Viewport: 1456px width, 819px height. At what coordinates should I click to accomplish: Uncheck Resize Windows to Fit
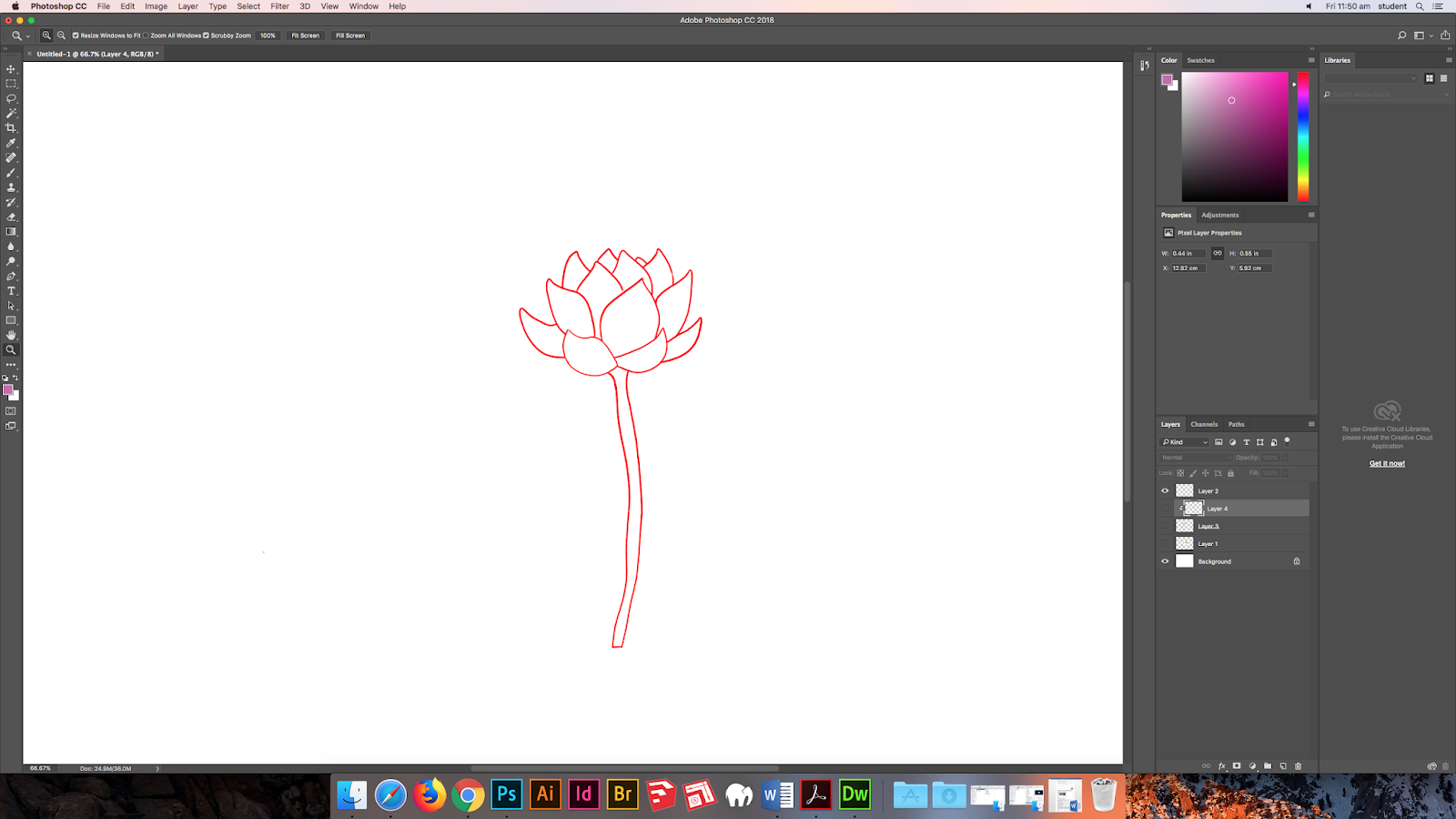(x=75, y=35)
